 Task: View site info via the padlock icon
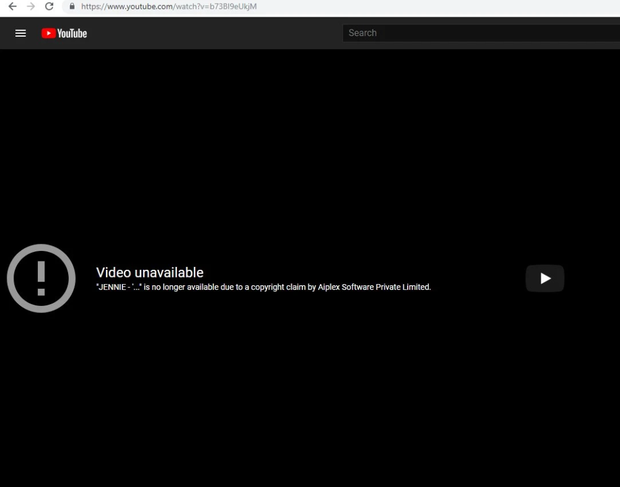72,6
